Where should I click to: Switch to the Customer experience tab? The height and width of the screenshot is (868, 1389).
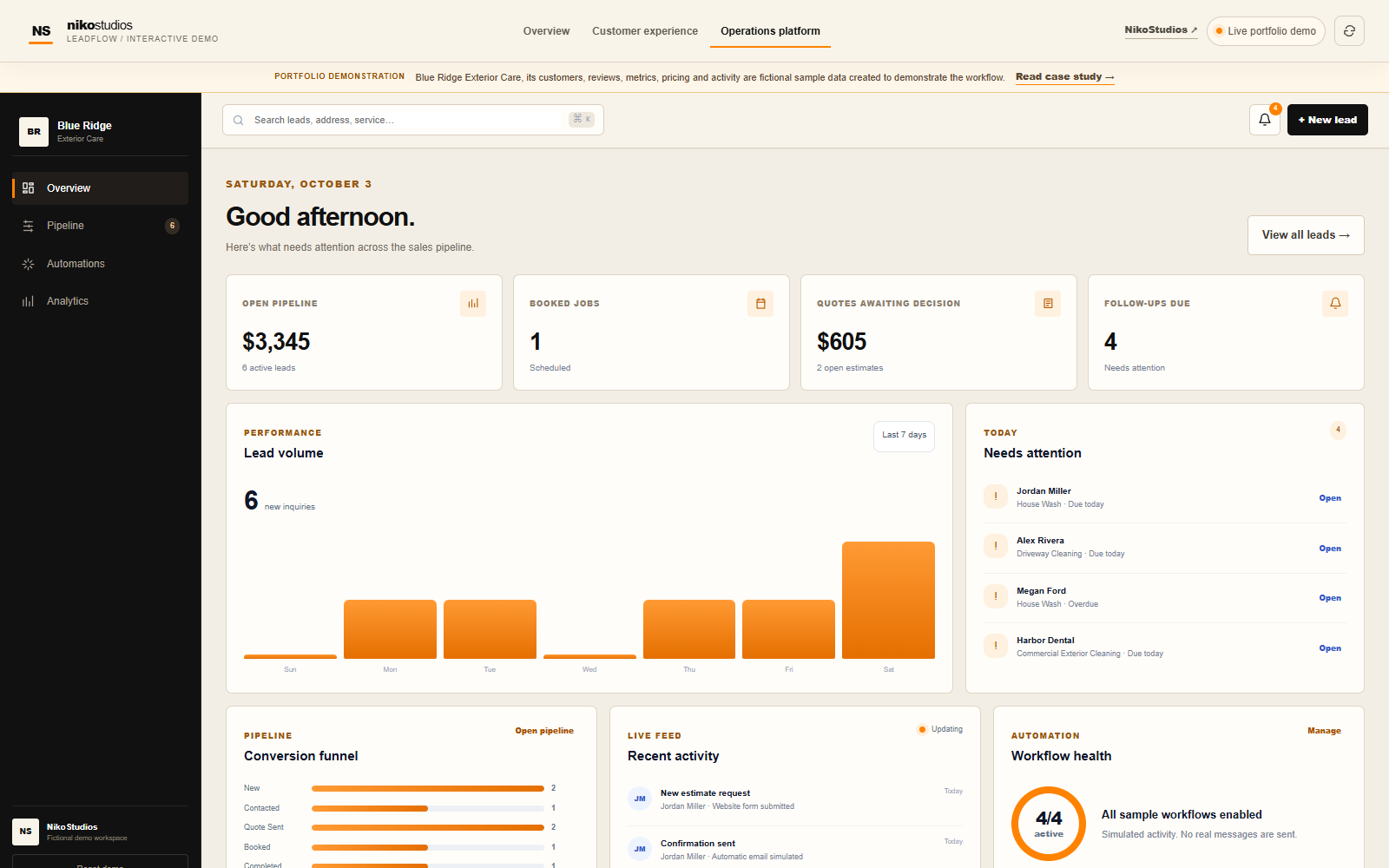[x=645, y=31]
